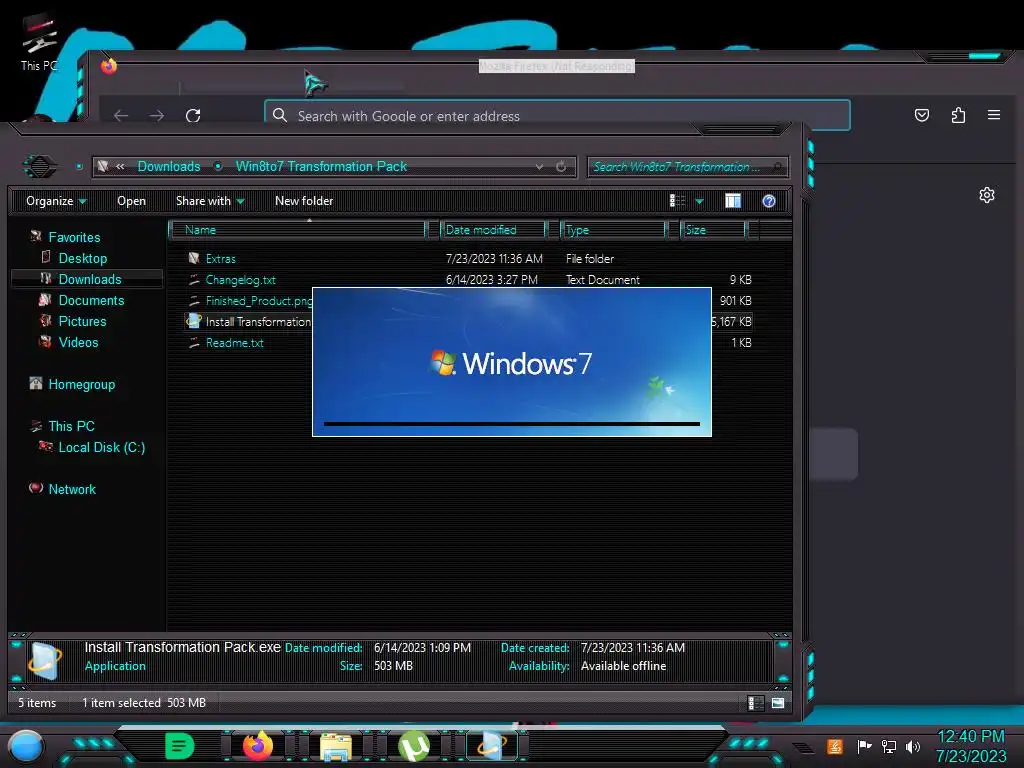Open green notes app on taskbar
Viewport: 1024px width, 768px height.
180,746
